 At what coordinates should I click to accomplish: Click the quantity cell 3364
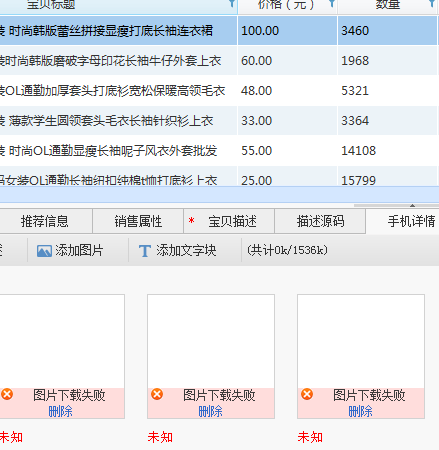tap(387, 121)
